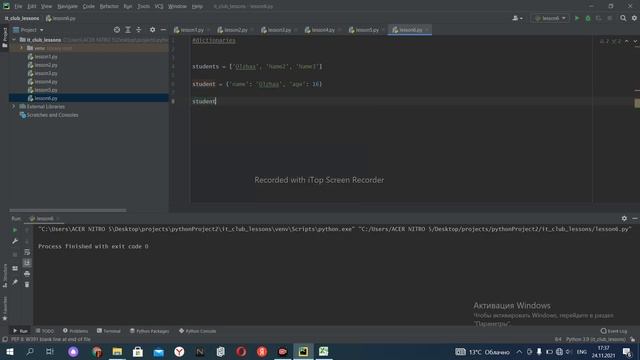Close the lesson6.py editor tab

pyautogui.click(x=427, y=30)
